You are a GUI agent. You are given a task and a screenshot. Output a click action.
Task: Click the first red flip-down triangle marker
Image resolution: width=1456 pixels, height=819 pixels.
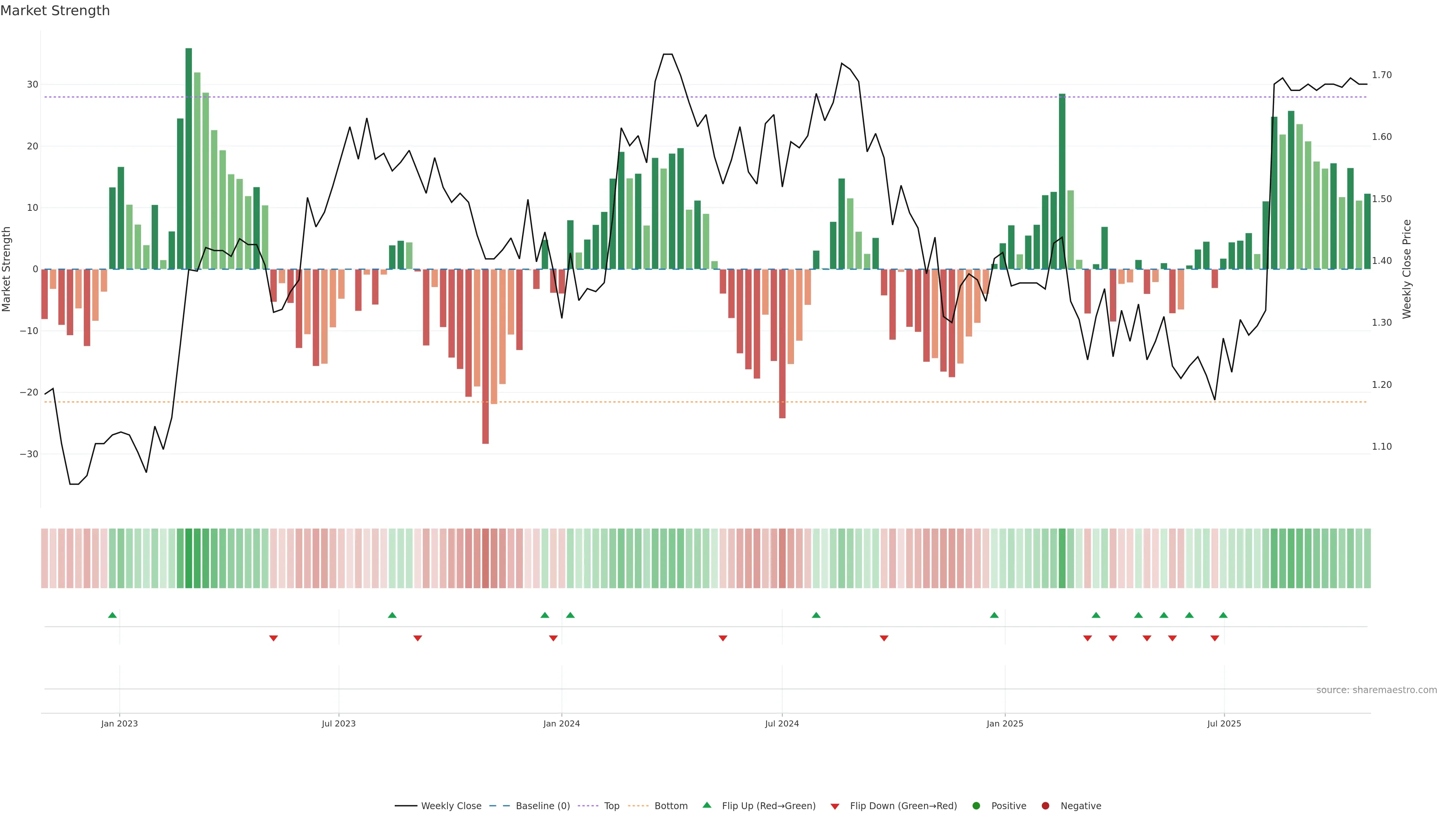coord(273,638)
